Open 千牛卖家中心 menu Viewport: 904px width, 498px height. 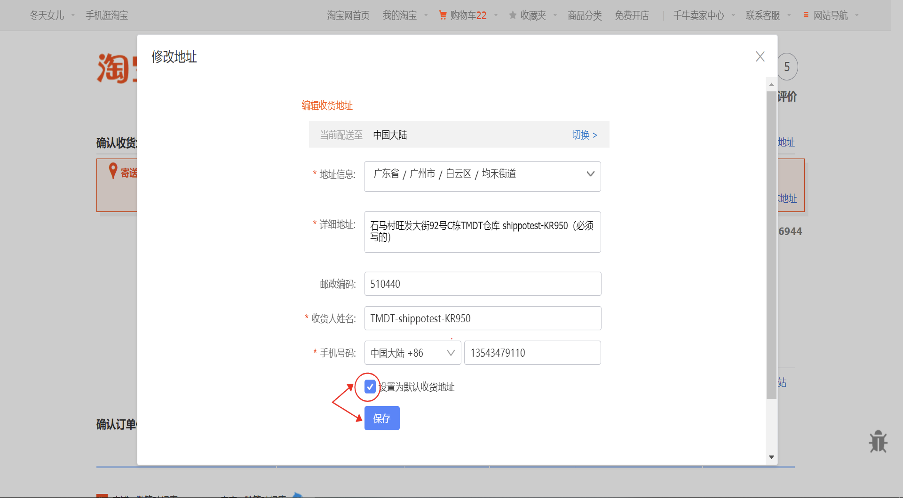pyautogui.click(x=698, y=15)
